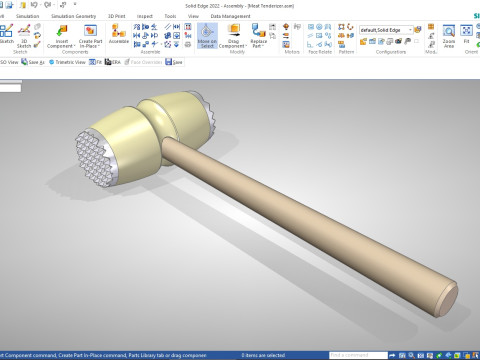Click the Save icon in the quick access toolbar
The height and width of the screenshot is (360, 480).
(x=9, y=5)
